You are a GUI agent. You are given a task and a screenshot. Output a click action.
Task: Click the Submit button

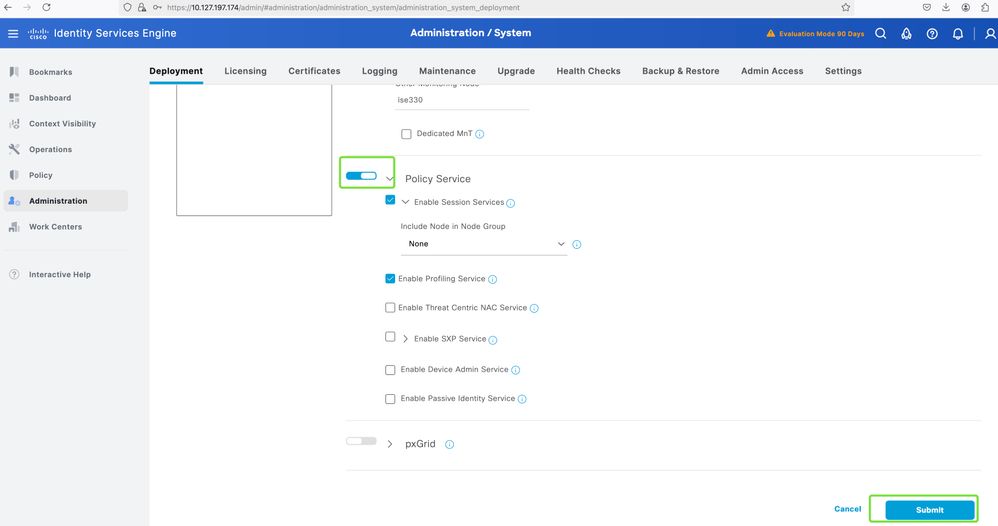tap(929, 510)
